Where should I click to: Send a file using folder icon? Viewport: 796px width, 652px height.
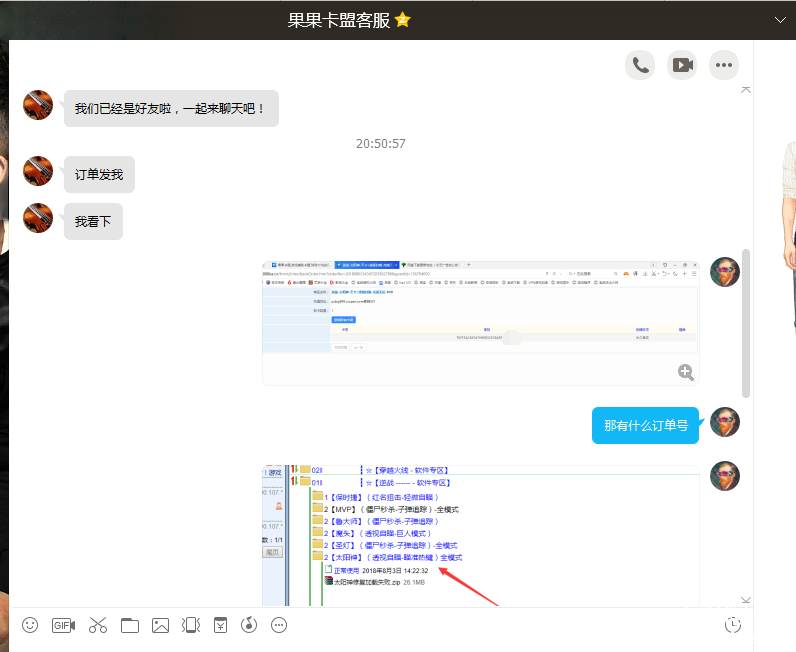point(129,625)
